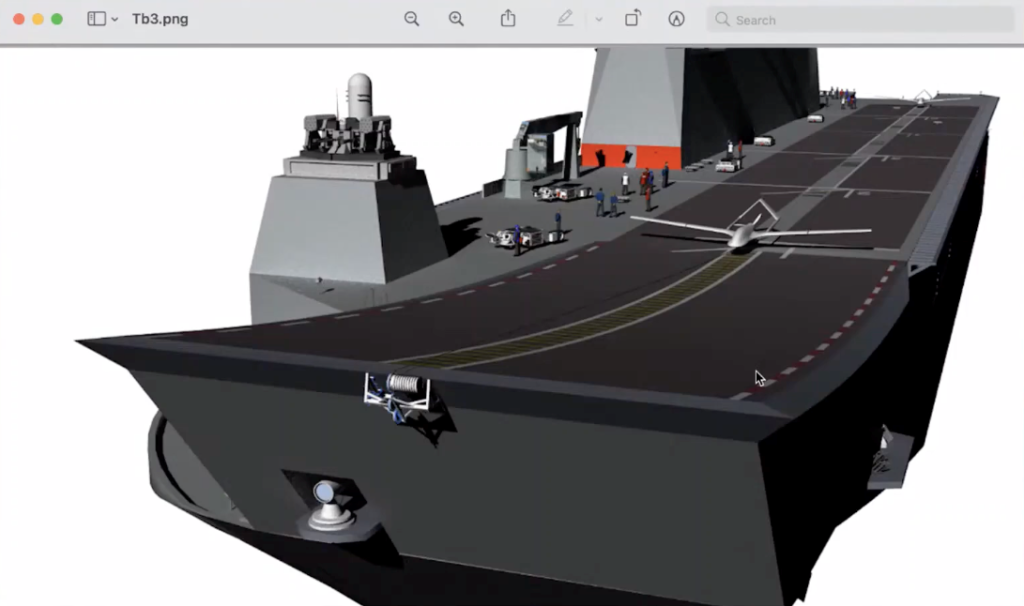
Task: Click the orange hangar door base
Action: point(632,157)
